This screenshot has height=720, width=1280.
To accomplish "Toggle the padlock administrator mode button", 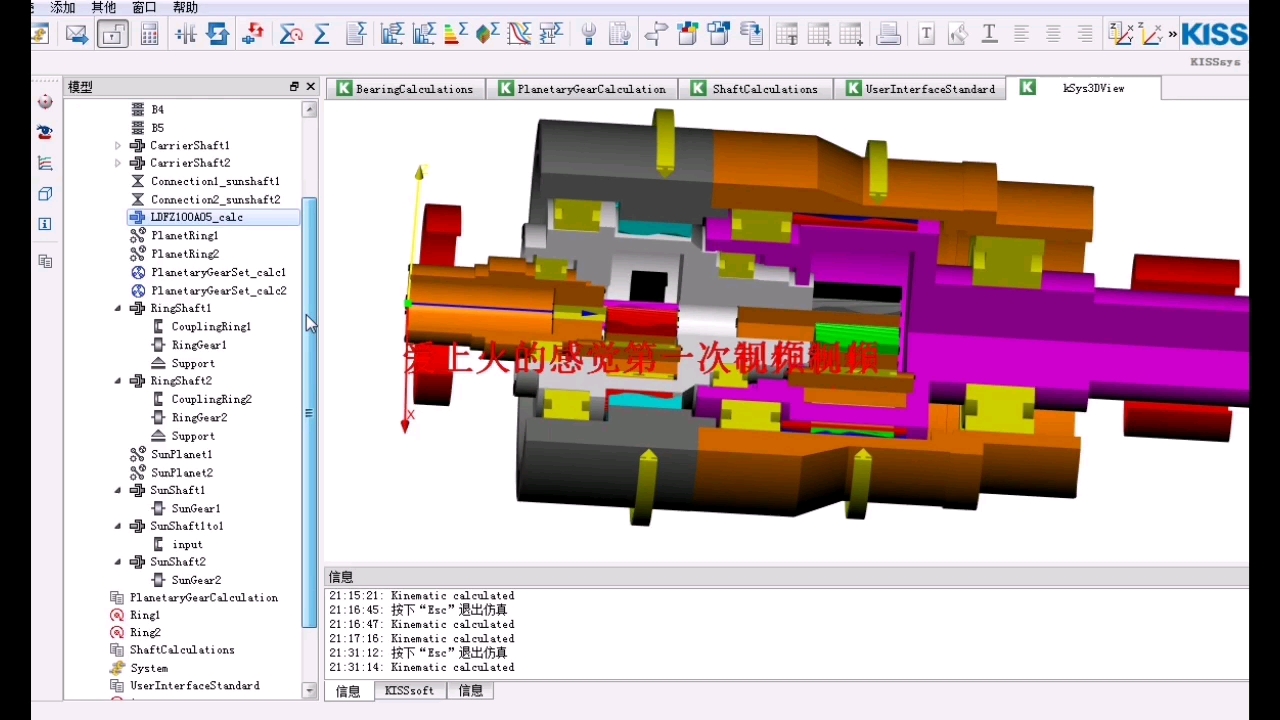I will 113,34.
